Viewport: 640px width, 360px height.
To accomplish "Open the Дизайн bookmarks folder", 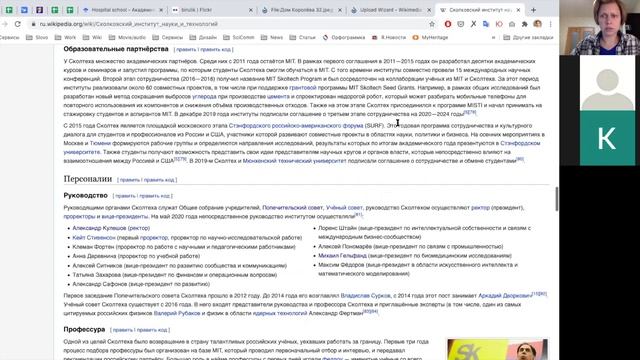I will (x=203, y=37).
